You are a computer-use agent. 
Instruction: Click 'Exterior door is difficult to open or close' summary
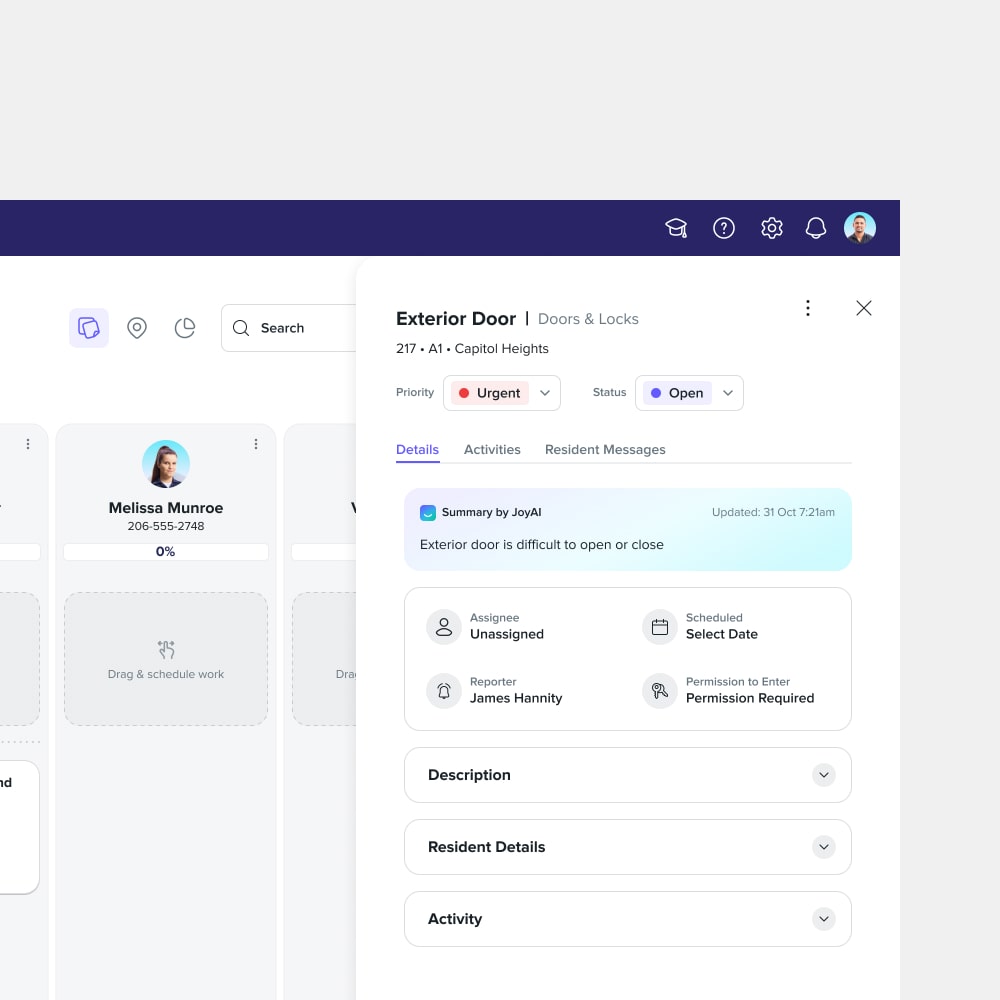pos(541,545)
